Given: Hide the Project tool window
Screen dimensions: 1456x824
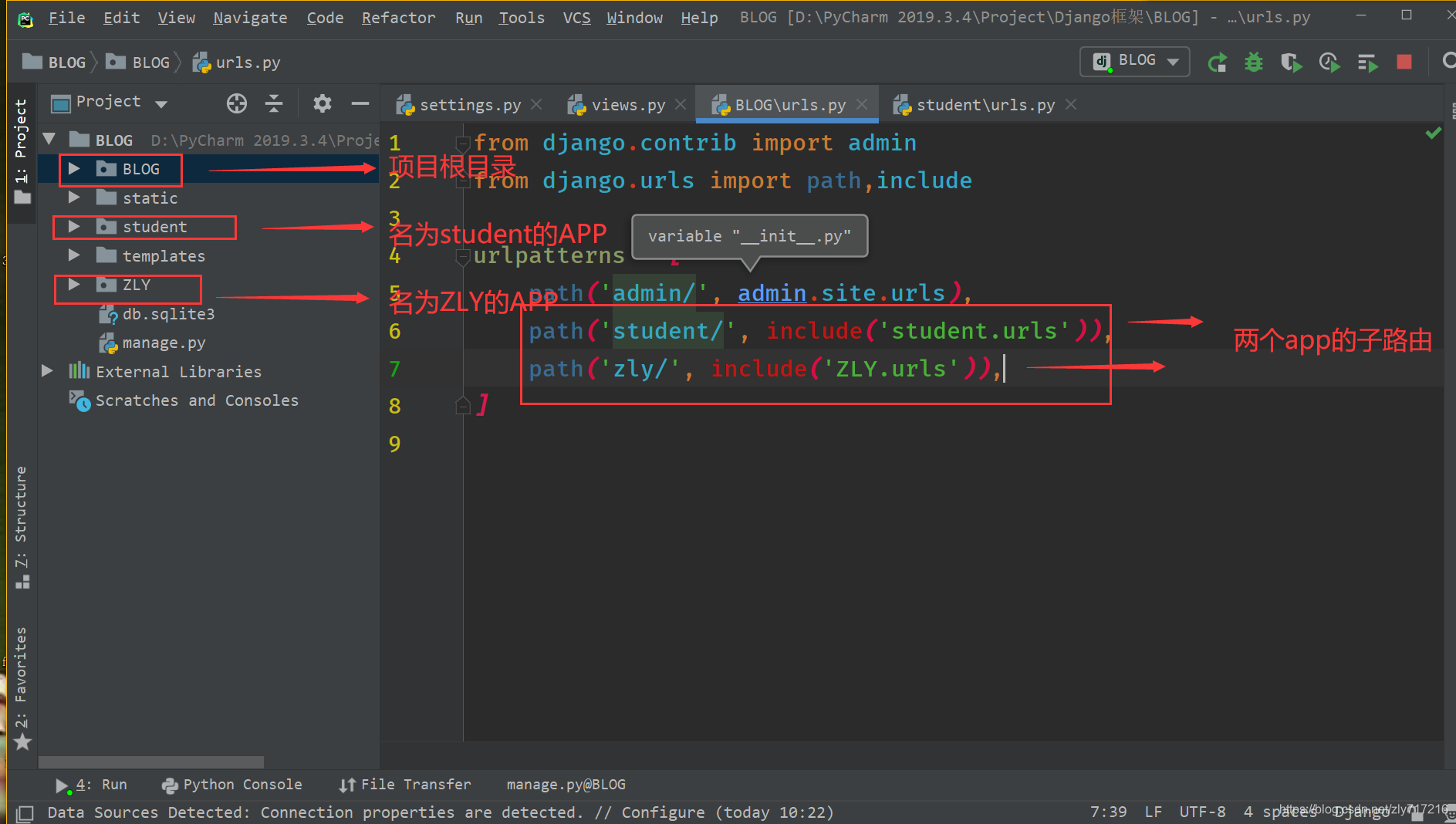Looking at the screenshot, I should tap(360, 103).
